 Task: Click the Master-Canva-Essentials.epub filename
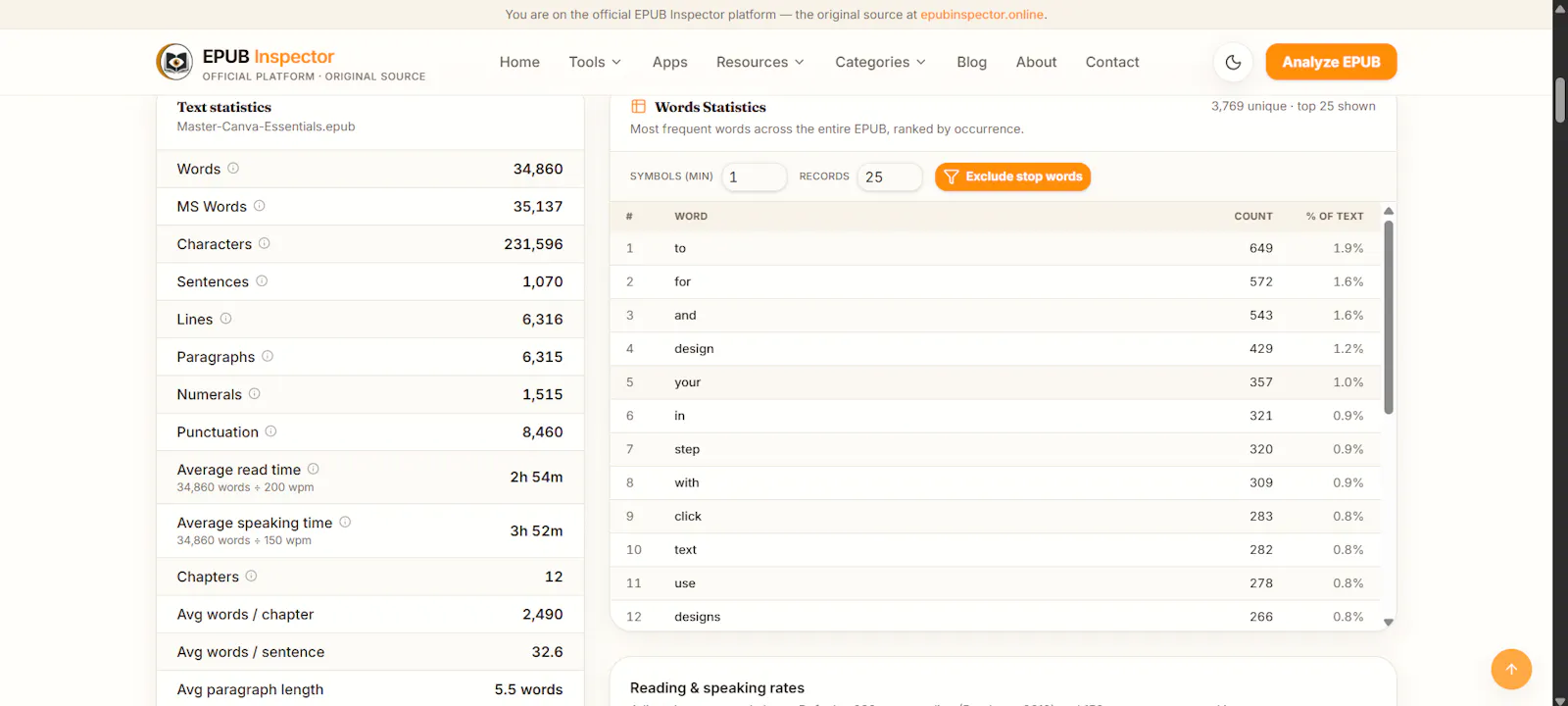click(266, 126)
